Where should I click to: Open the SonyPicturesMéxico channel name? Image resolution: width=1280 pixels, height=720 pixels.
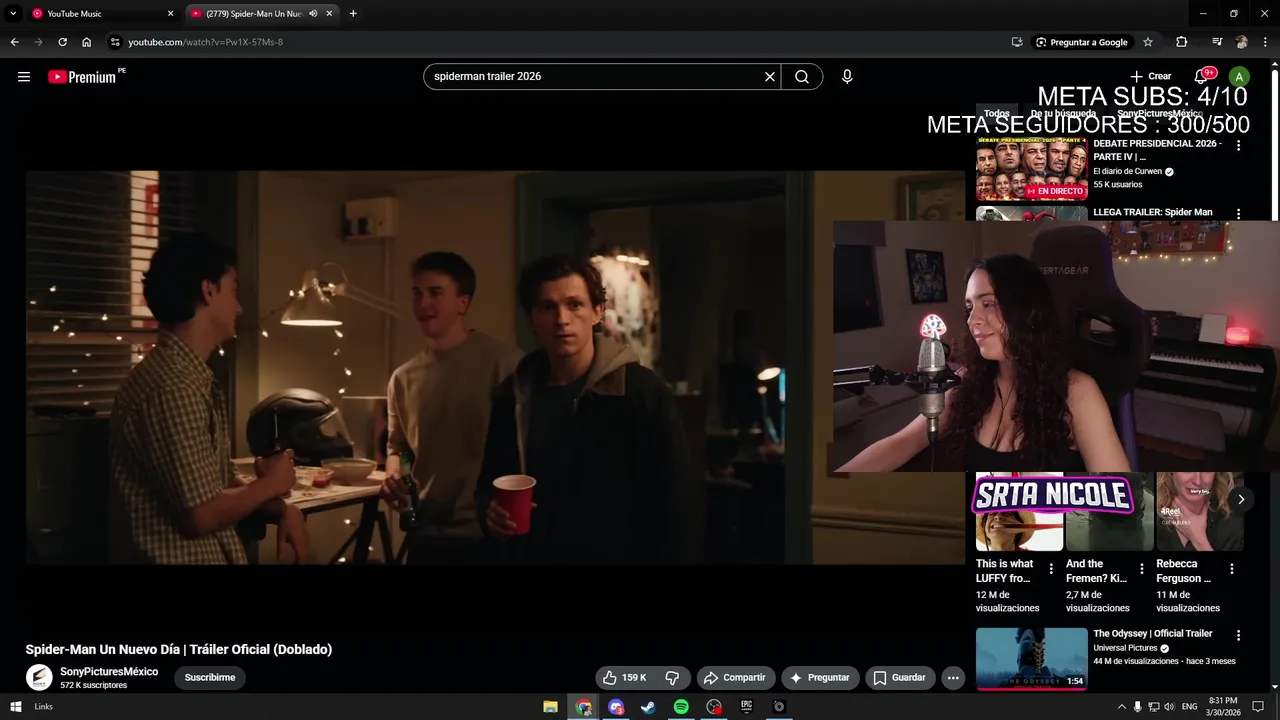pos(109,672)
